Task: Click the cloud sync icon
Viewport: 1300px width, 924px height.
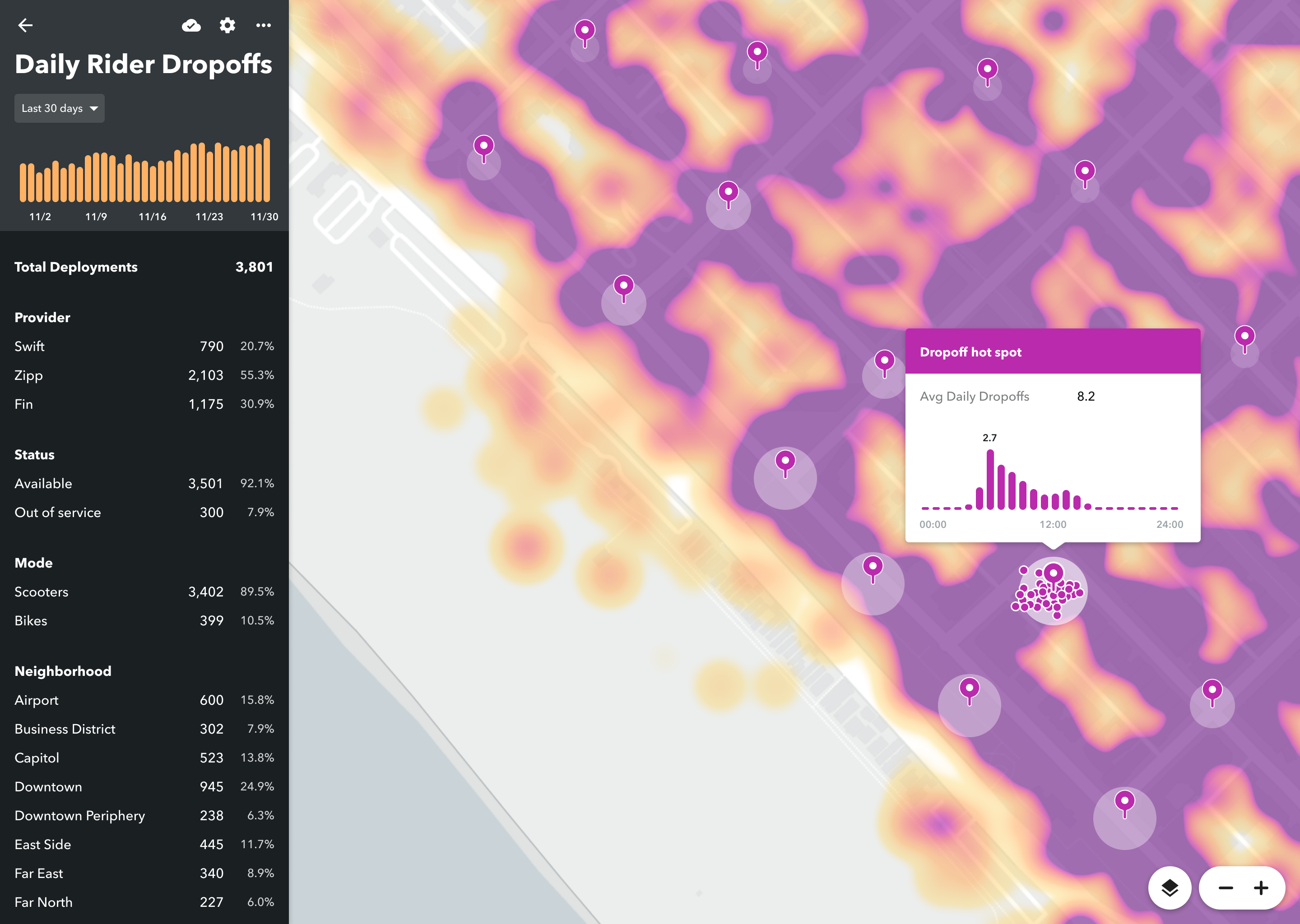Action: click(191, 25)
